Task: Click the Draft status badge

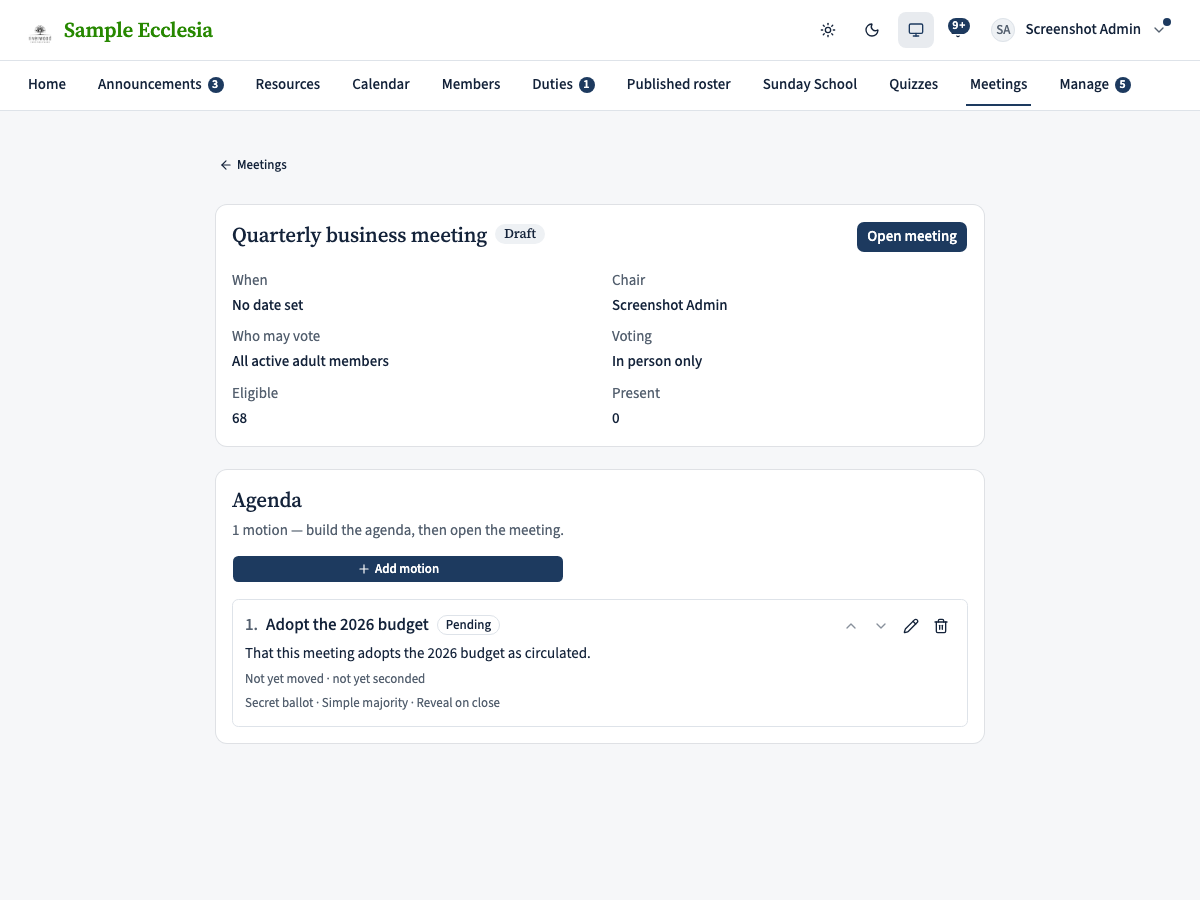Action: [x=520, y=234]
